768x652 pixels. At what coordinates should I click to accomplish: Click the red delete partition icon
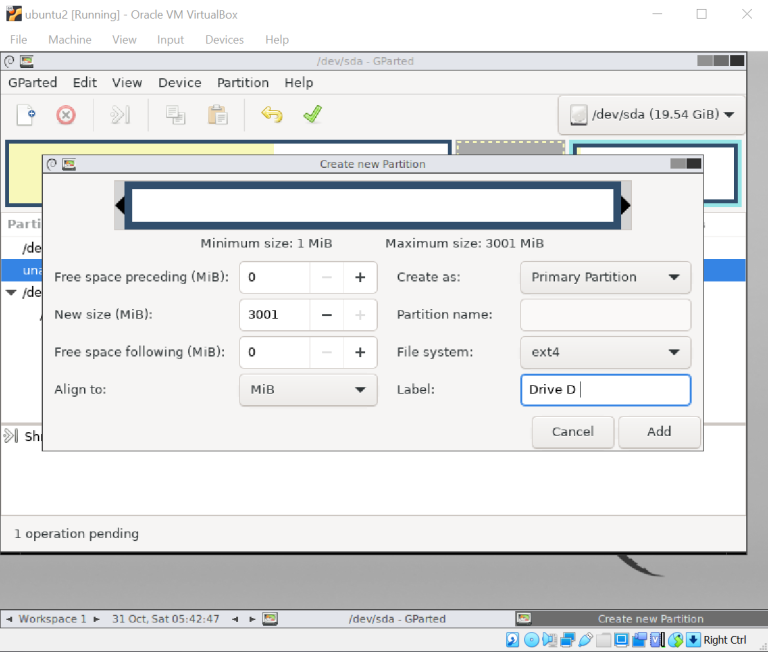pyautogui.click(x=66, y=115)
